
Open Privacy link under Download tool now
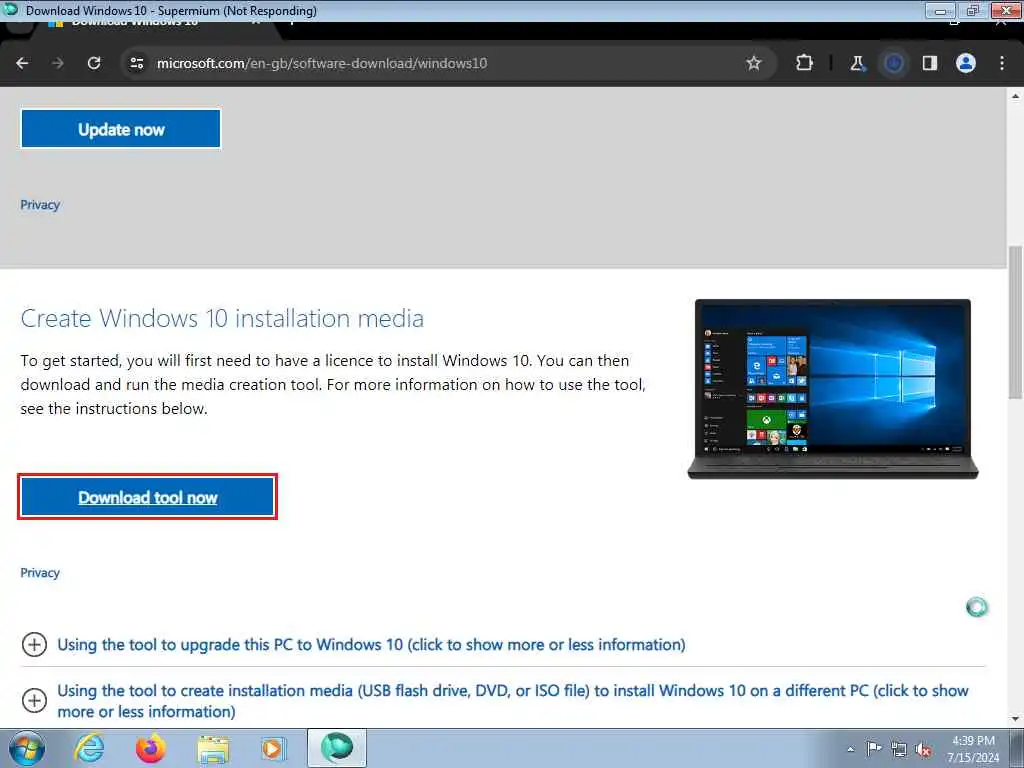point(40,573)
